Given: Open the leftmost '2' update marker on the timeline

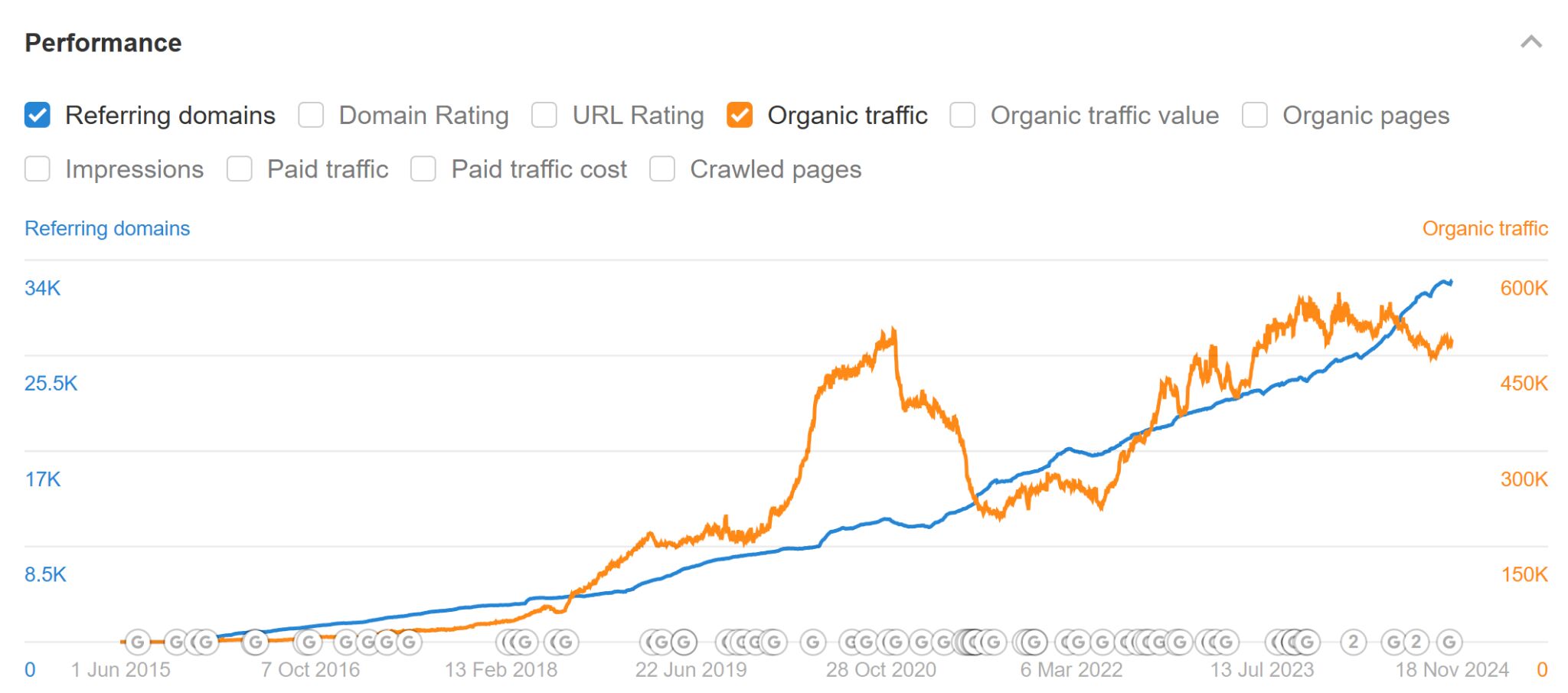Looking at the screenshot, I should point(1352,642).
